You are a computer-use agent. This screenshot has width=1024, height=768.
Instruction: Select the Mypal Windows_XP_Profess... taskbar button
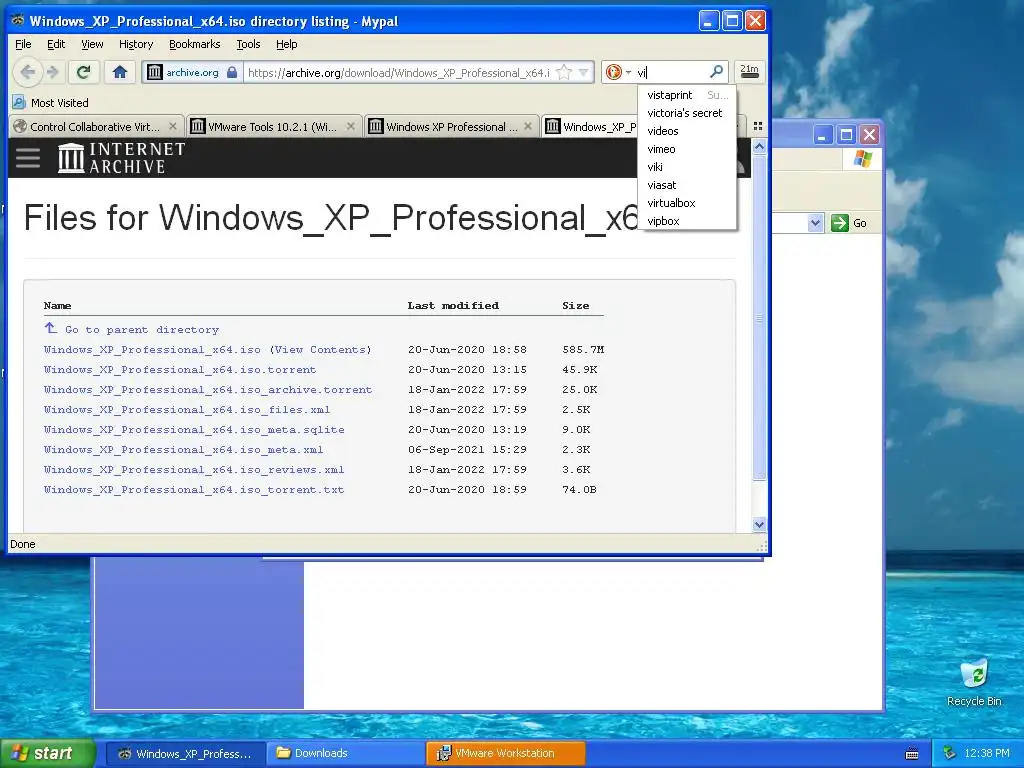coord(185,753)
